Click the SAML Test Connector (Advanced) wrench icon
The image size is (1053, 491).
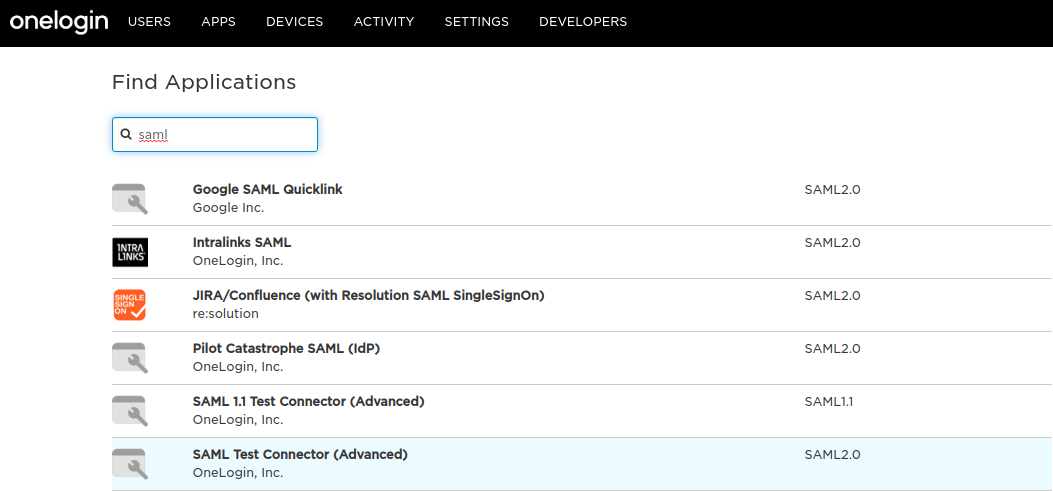(x=130, y=464)
